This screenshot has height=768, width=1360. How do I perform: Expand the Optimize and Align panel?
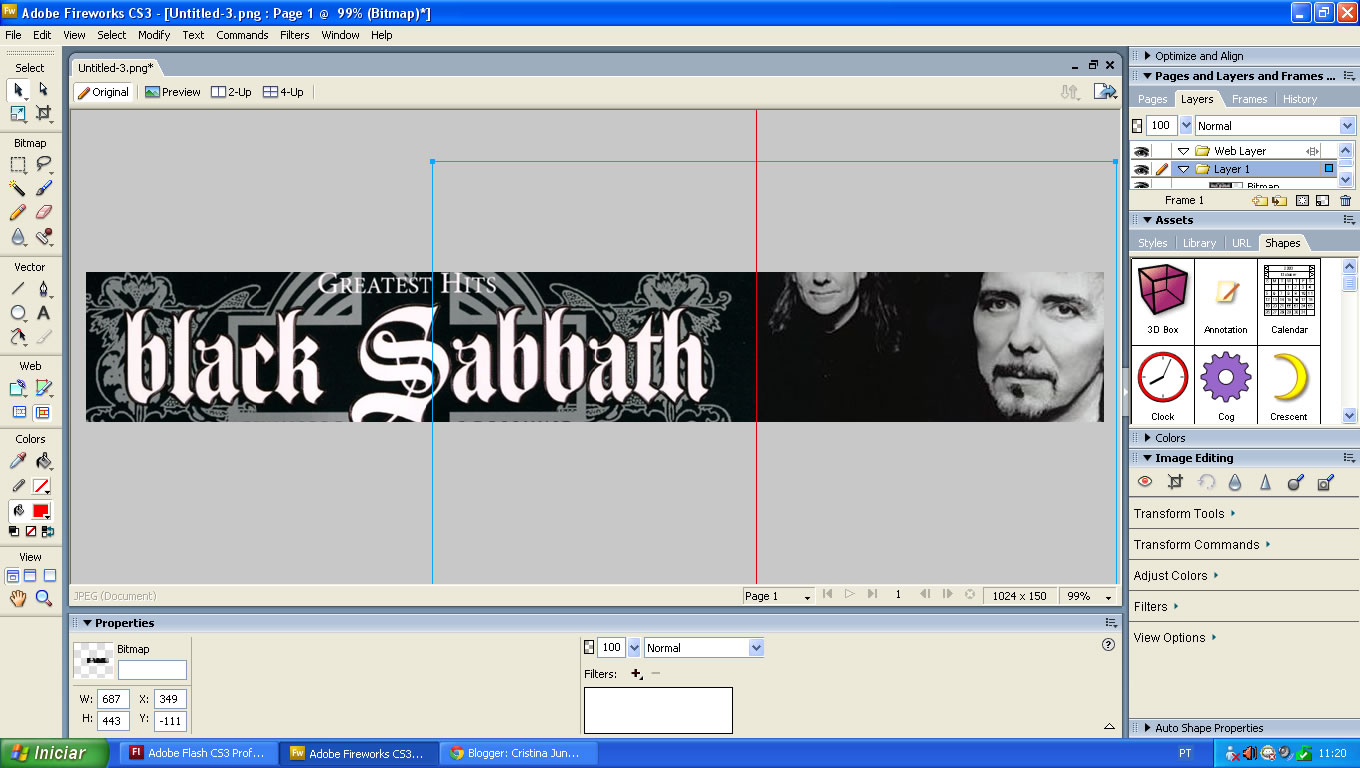1147,56
